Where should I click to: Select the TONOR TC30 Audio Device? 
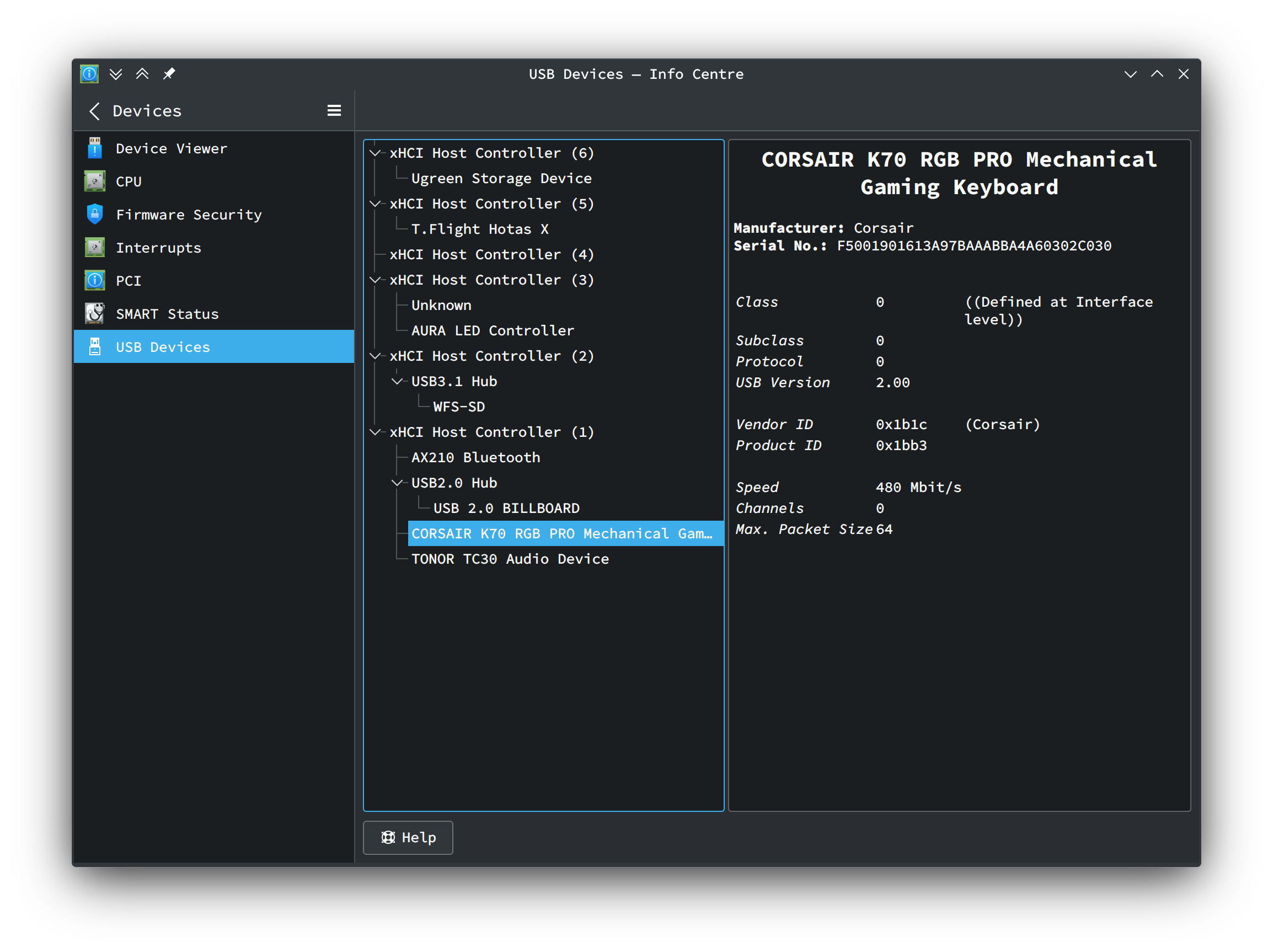(510, 558)
